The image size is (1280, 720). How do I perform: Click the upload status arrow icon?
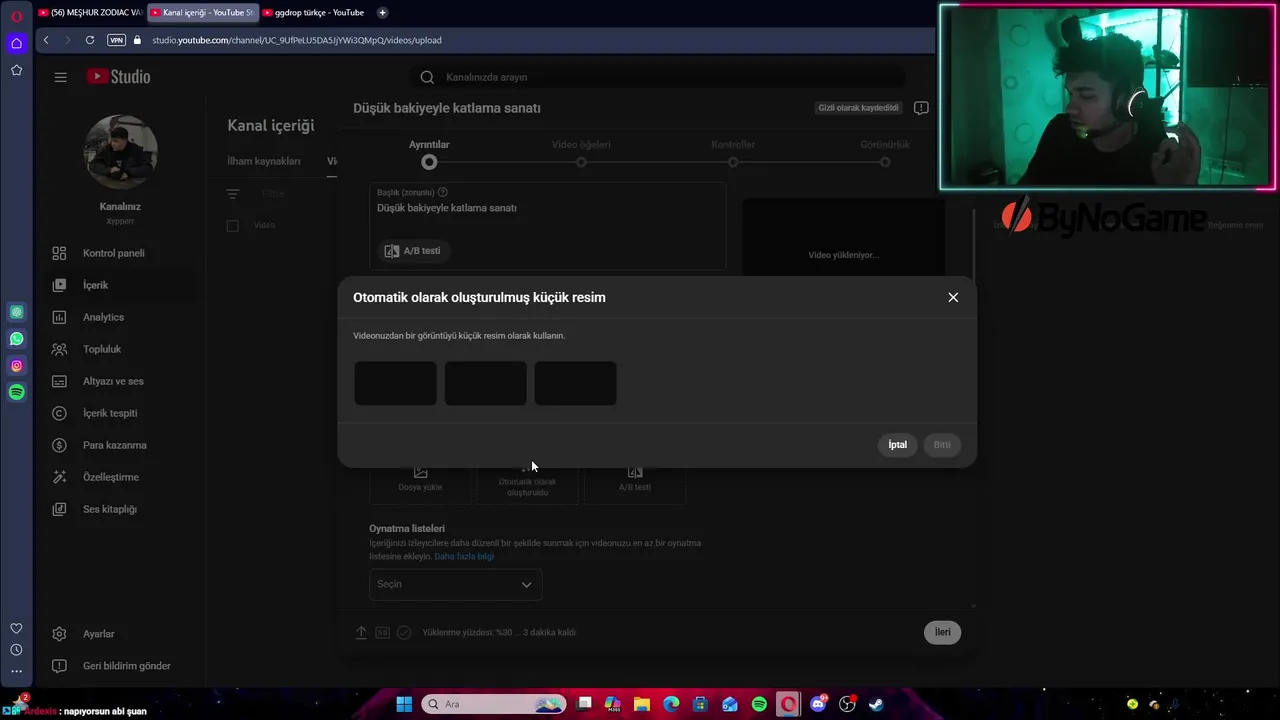pos(362,632)
